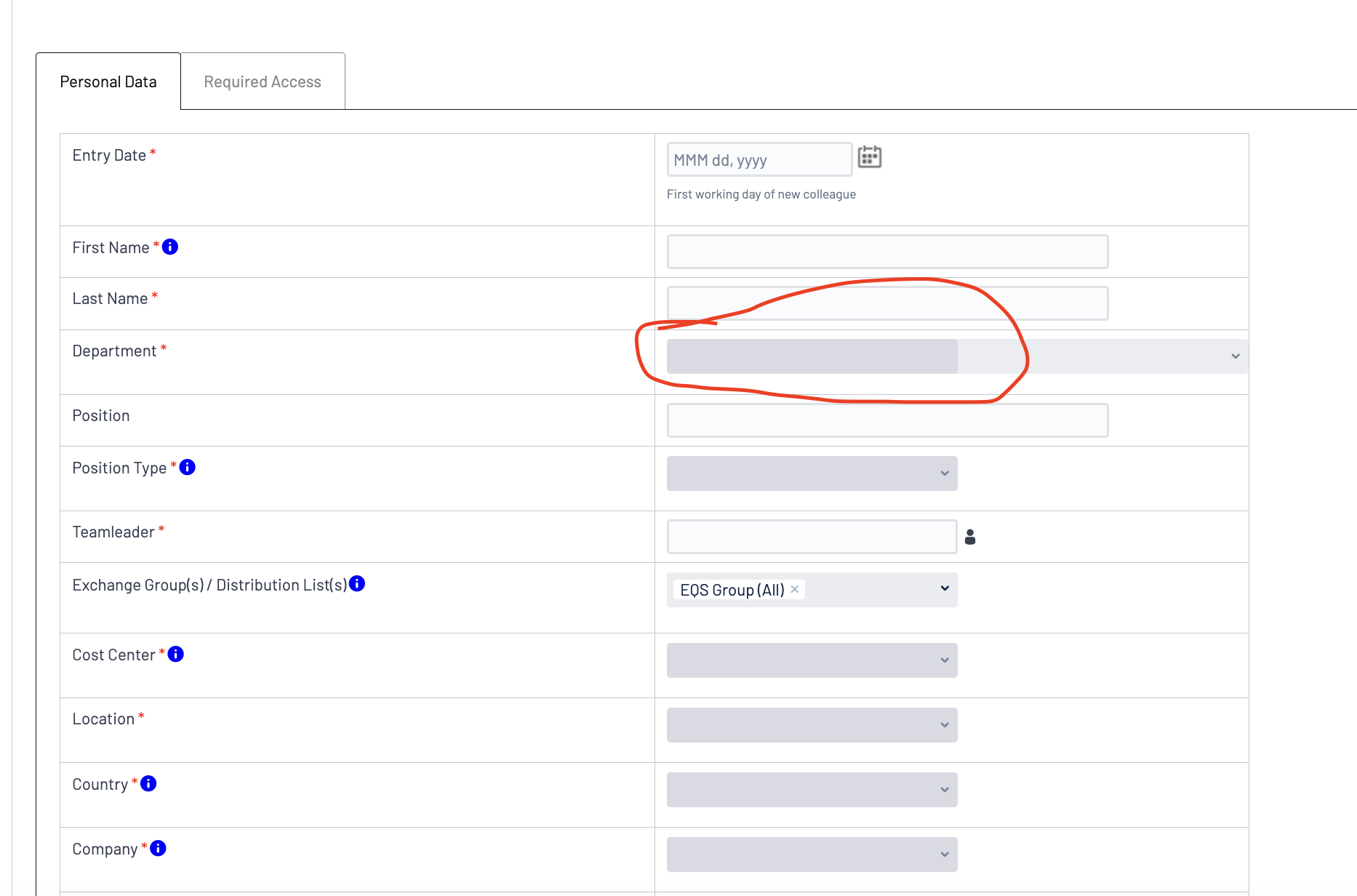Viewport: 1357px width, 896px height.
Task: Click the First Name info icon
Action: click(x=170, y=247)
